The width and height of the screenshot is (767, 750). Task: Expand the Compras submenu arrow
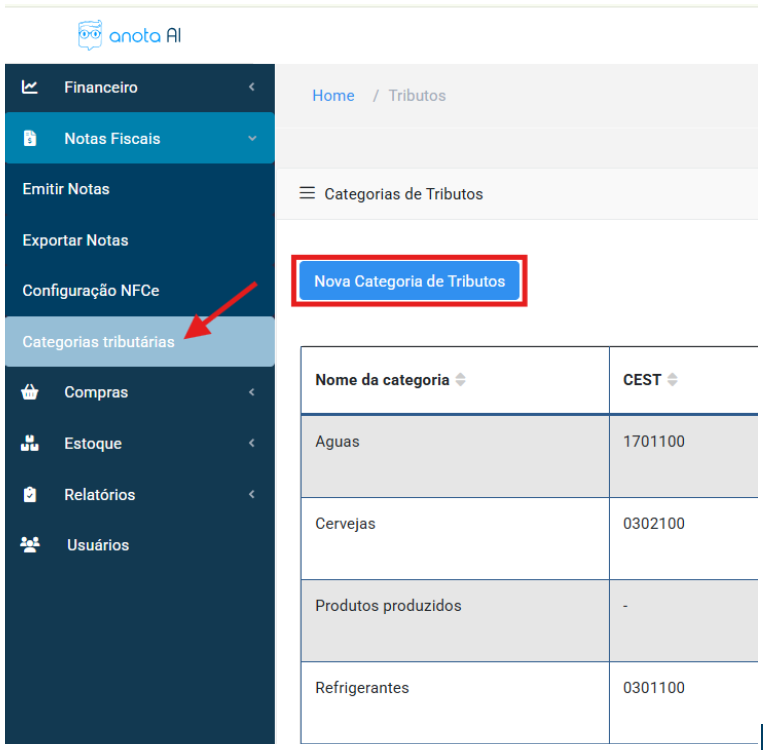click(x=252, y=393)
